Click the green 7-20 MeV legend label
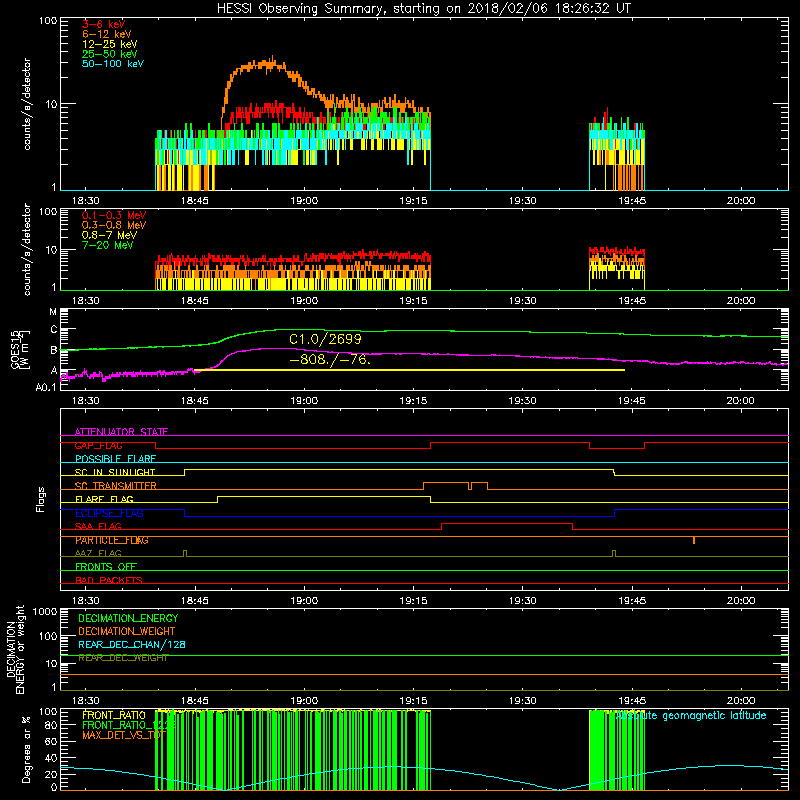 pos(107,245)
